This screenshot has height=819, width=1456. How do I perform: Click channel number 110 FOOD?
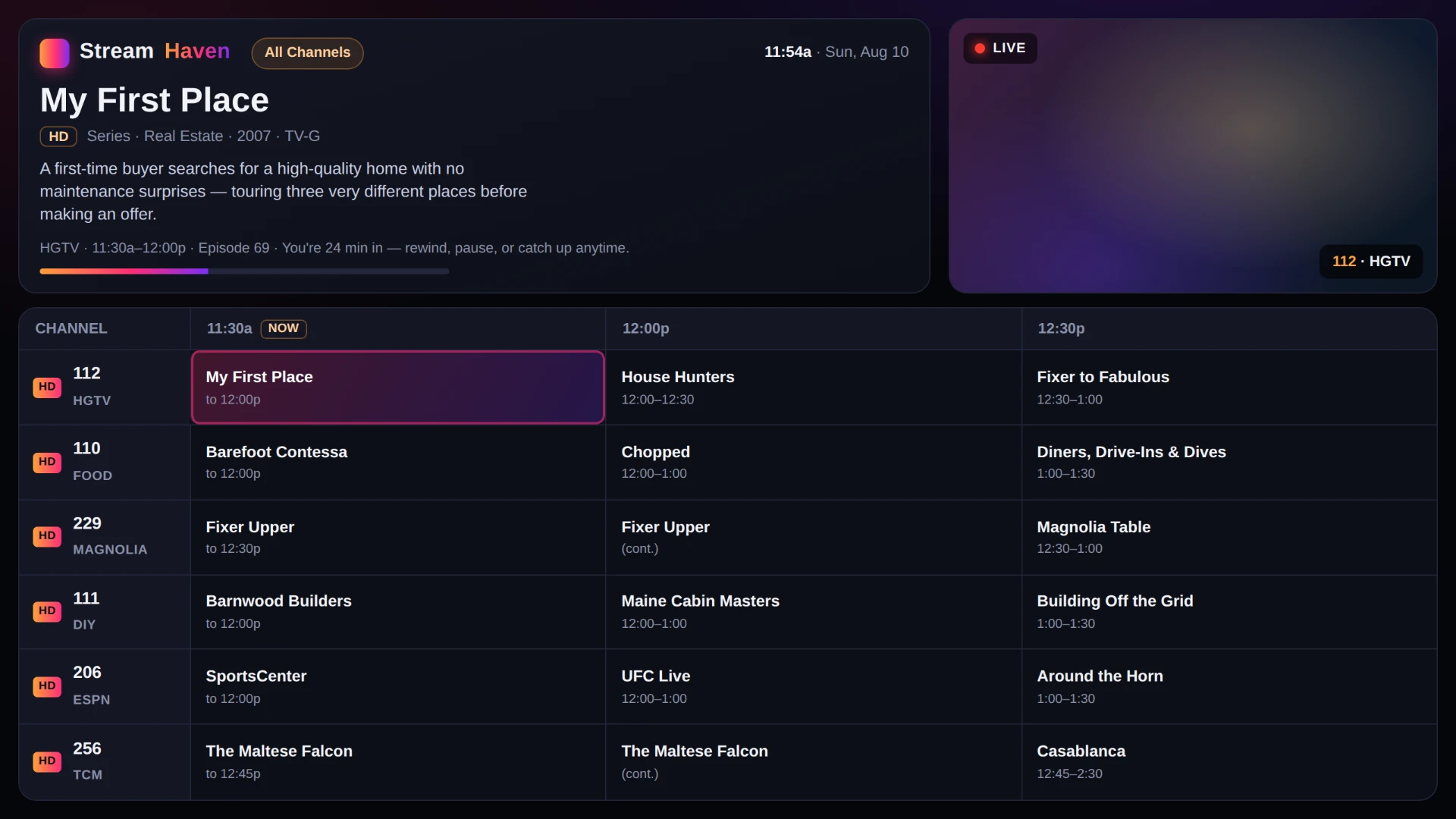pos(86,448)
